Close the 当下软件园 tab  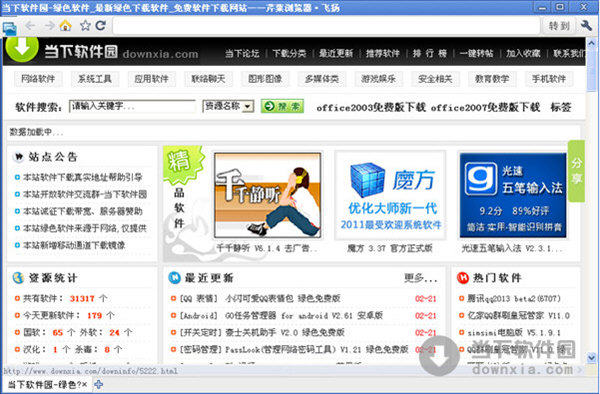(x=85, y=385)
